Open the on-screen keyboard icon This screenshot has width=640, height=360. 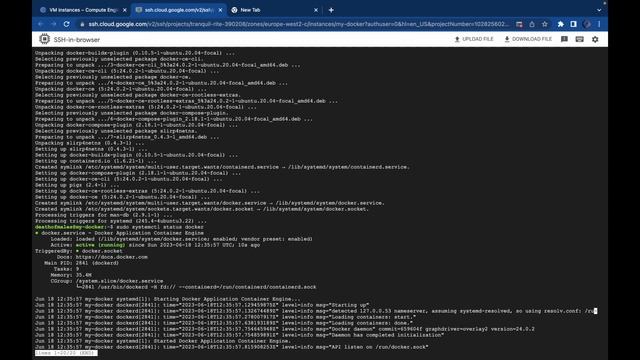point(580,39)
